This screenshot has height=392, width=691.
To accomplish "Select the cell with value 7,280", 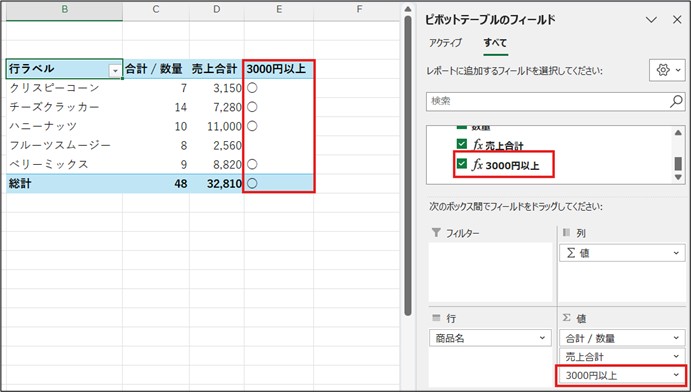I will [x=217, y=107].
